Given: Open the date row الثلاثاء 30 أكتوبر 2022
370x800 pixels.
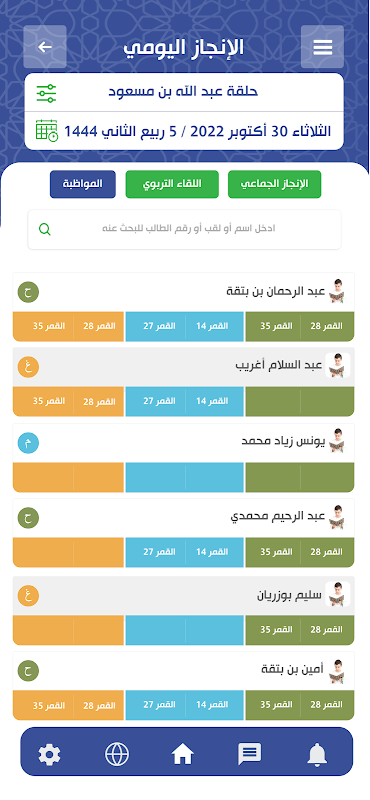Looking at the screenshot, I should [184, 131].
